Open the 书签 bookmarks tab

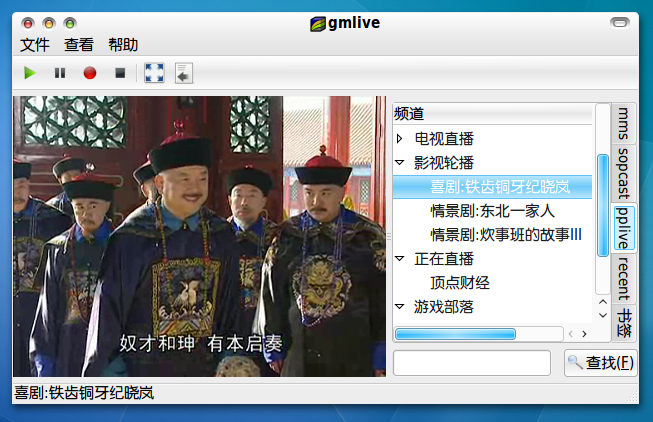(x=623, y=322)
